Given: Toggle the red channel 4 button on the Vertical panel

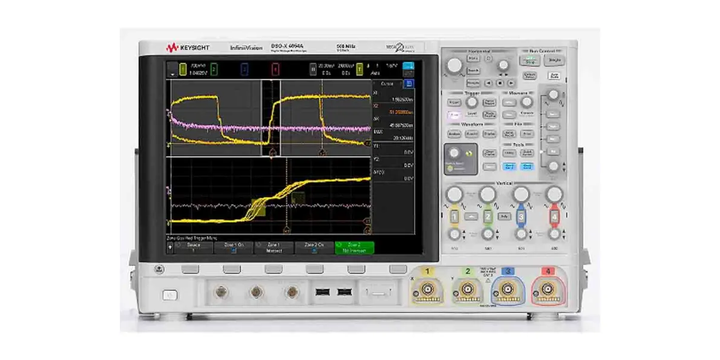Looking at the screenshot, I should click(554, 216).
